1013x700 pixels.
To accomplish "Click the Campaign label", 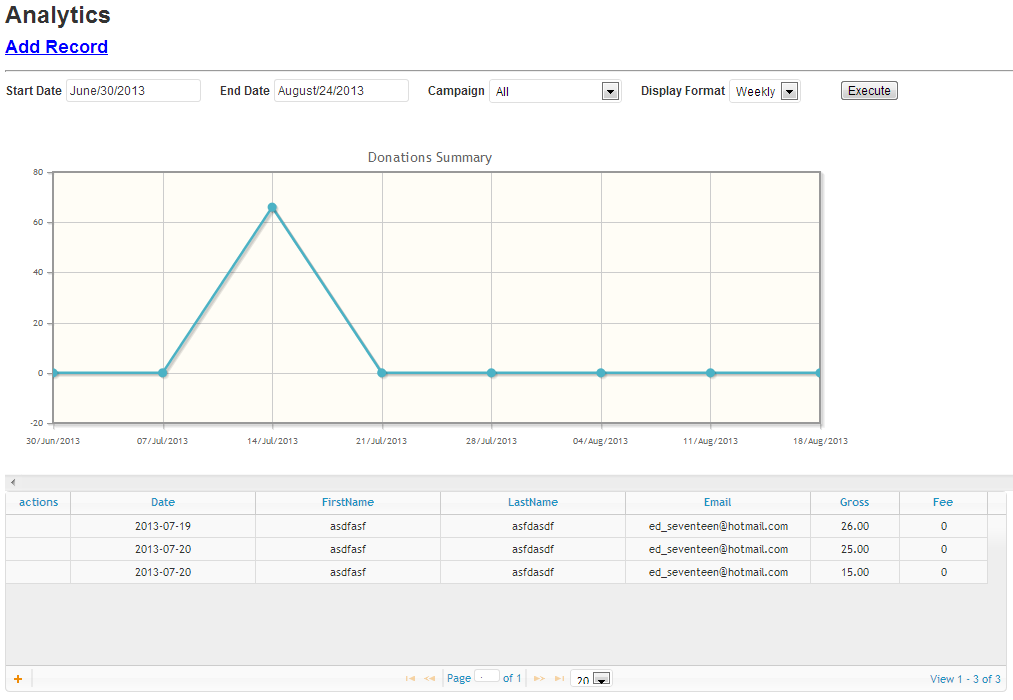I will pos(456,91).
